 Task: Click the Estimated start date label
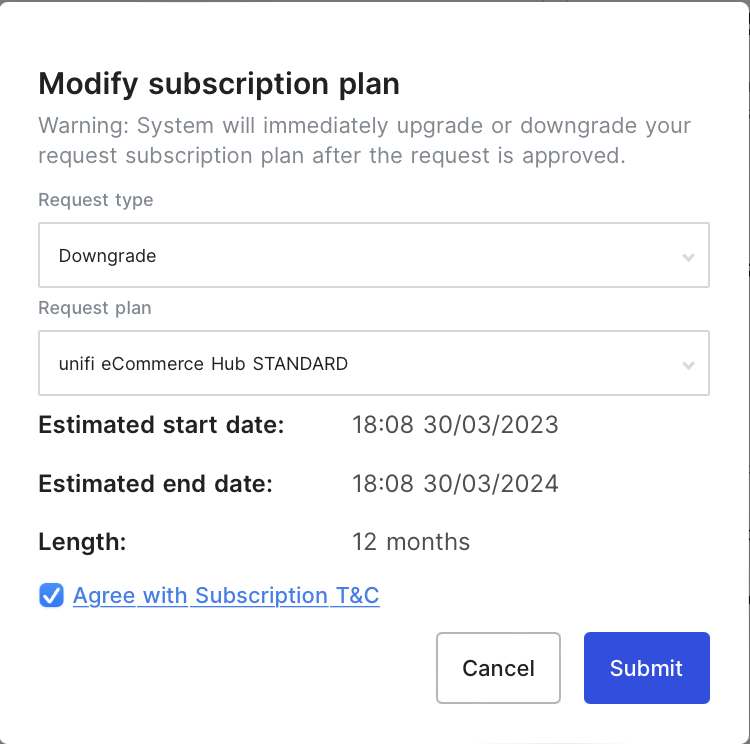click(x=161, y=425)
